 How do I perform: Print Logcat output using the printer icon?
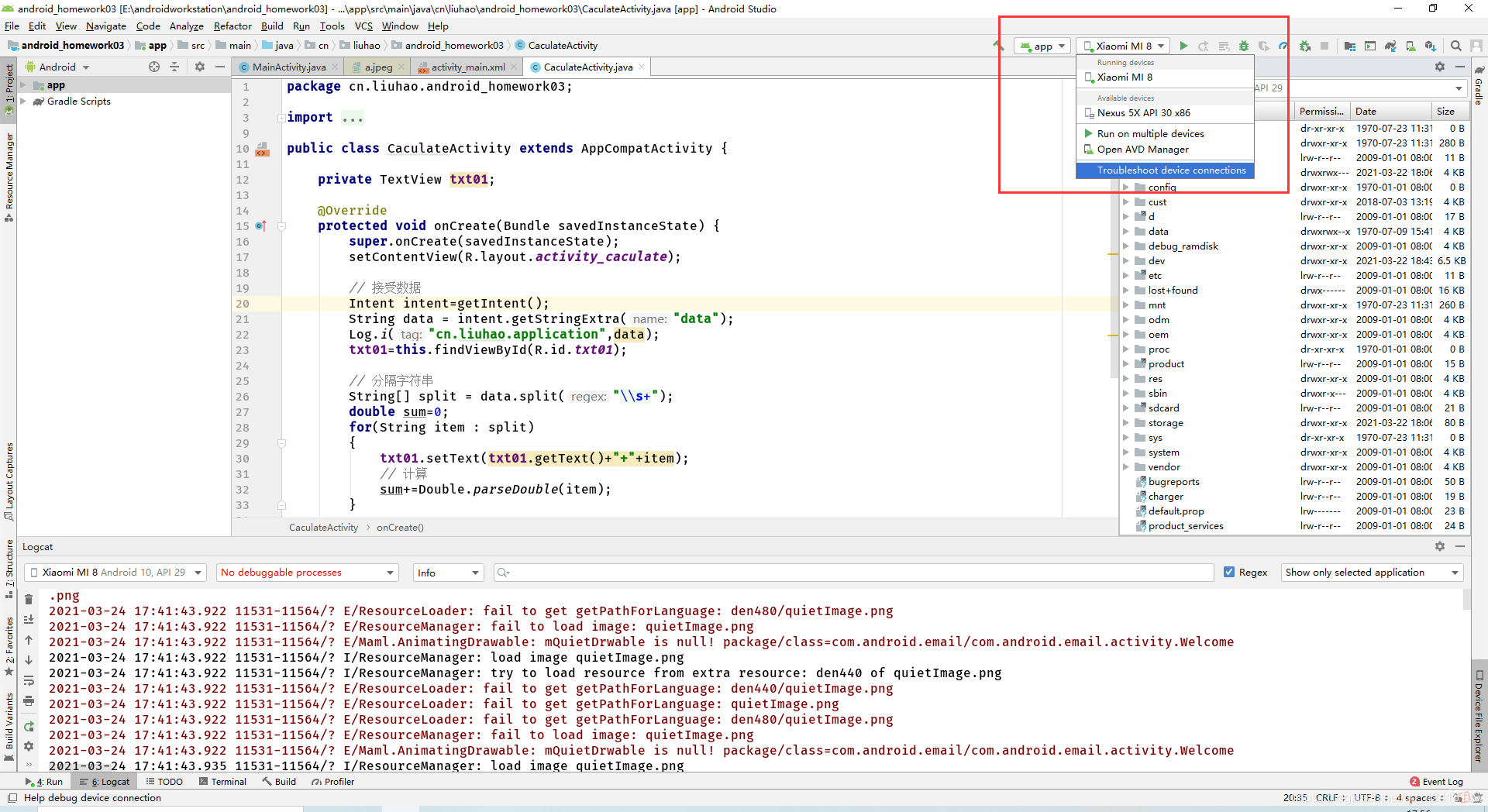coord(29,700)
